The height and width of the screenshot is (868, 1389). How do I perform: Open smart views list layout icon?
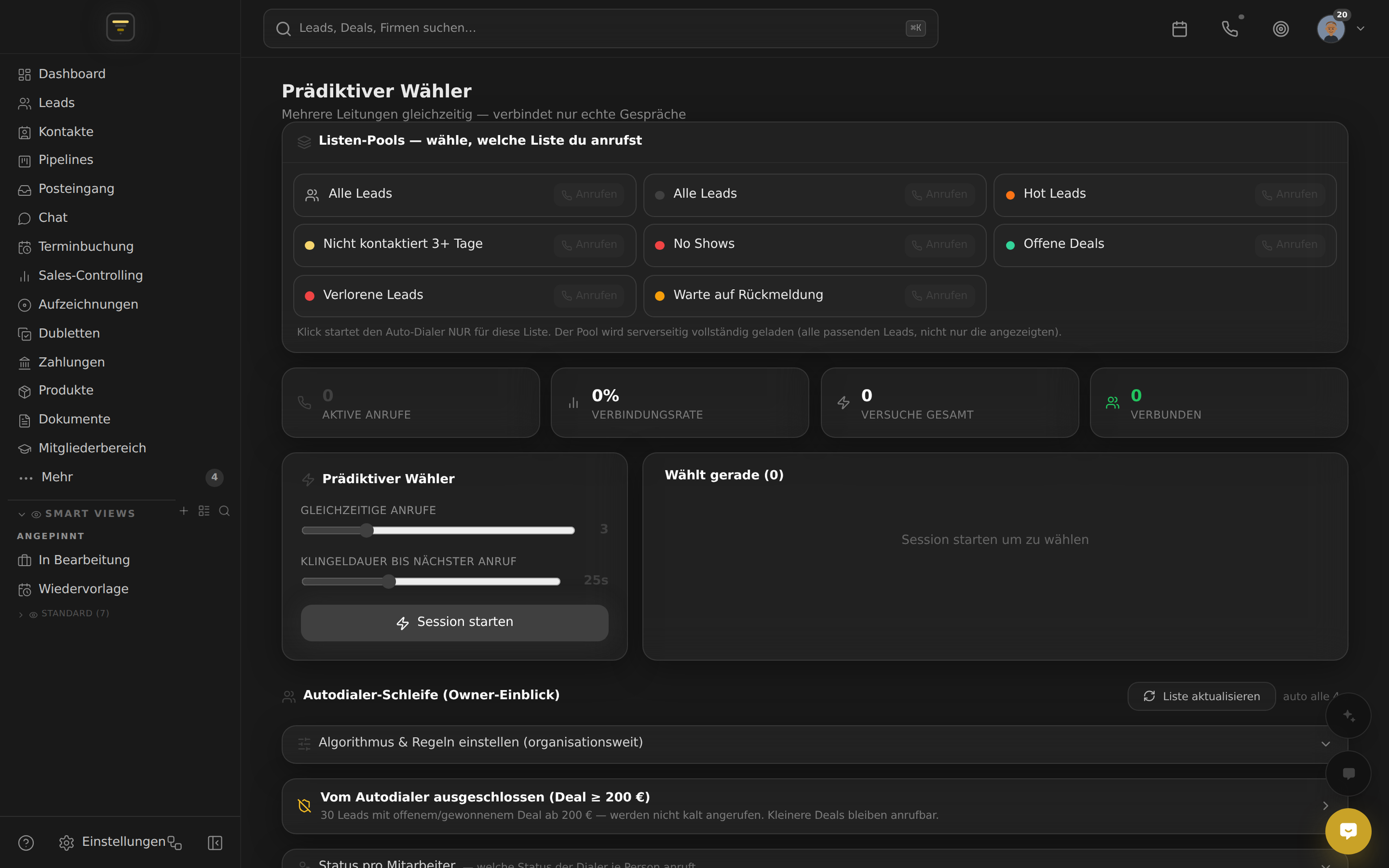tap(204, 511)
